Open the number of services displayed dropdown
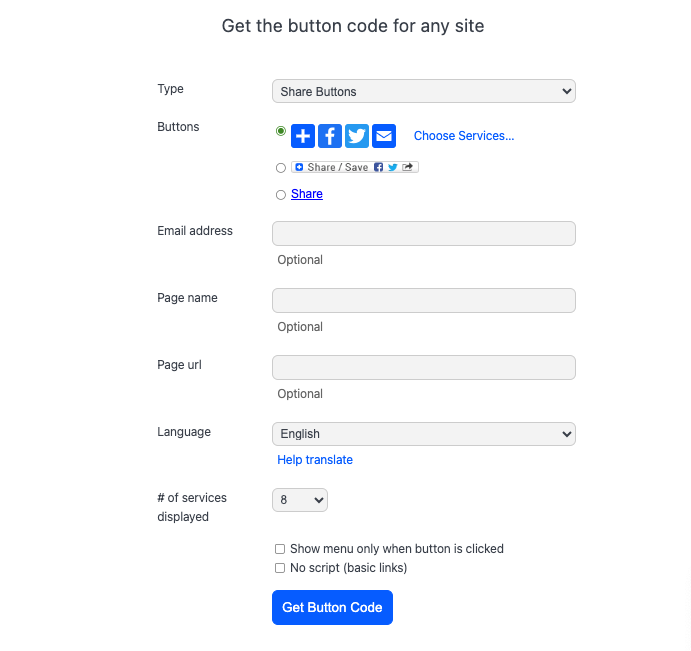691x651 pixels. tap(300, 500)
